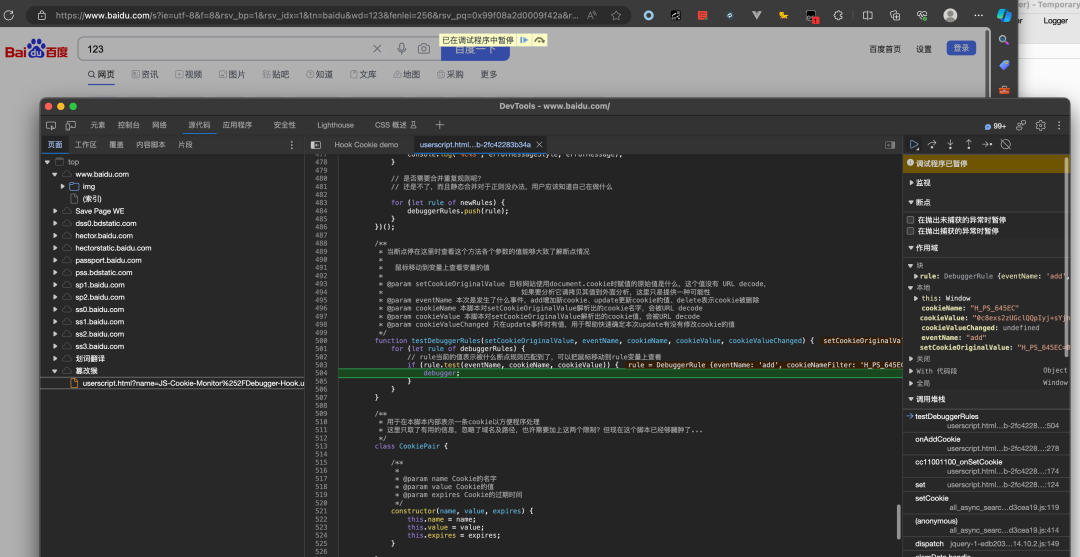Click the Step out of function icon
This screenshot has height=557, width=1080.
[x=968, y=145]
